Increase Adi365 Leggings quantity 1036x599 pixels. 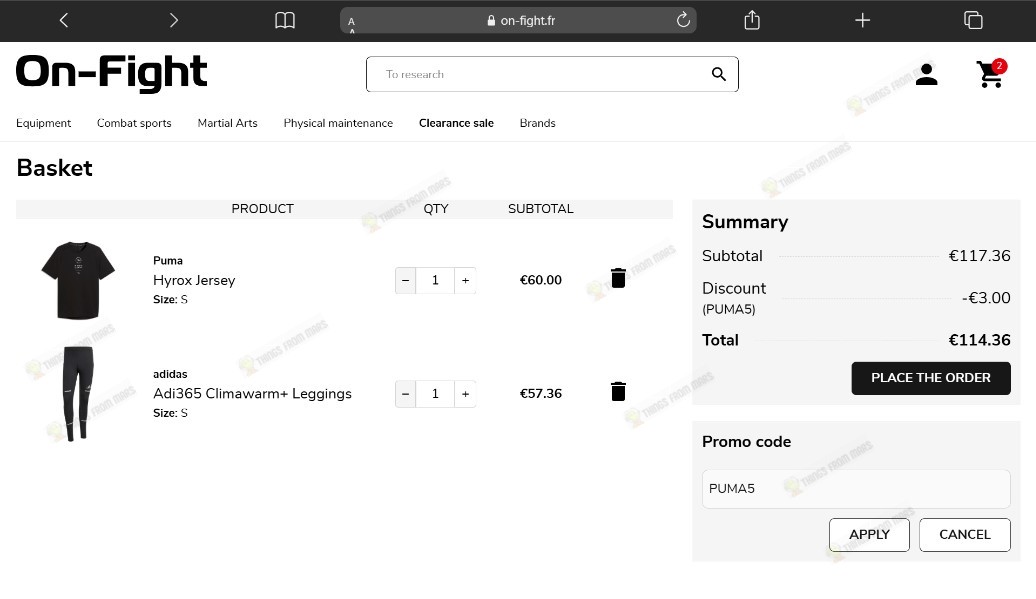[465, 394]
